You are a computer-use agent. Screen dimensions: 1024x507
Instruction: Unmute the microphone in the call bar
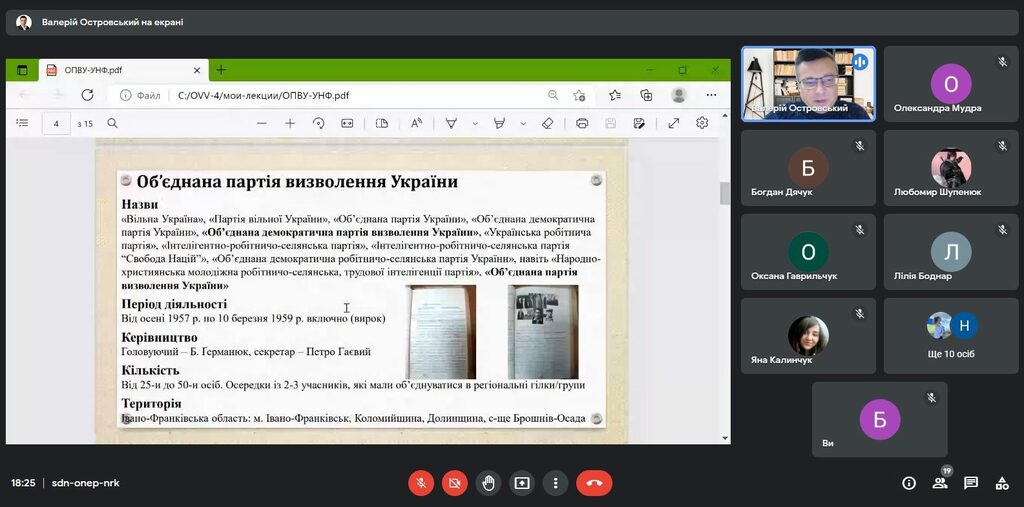(x=421, y=483)
